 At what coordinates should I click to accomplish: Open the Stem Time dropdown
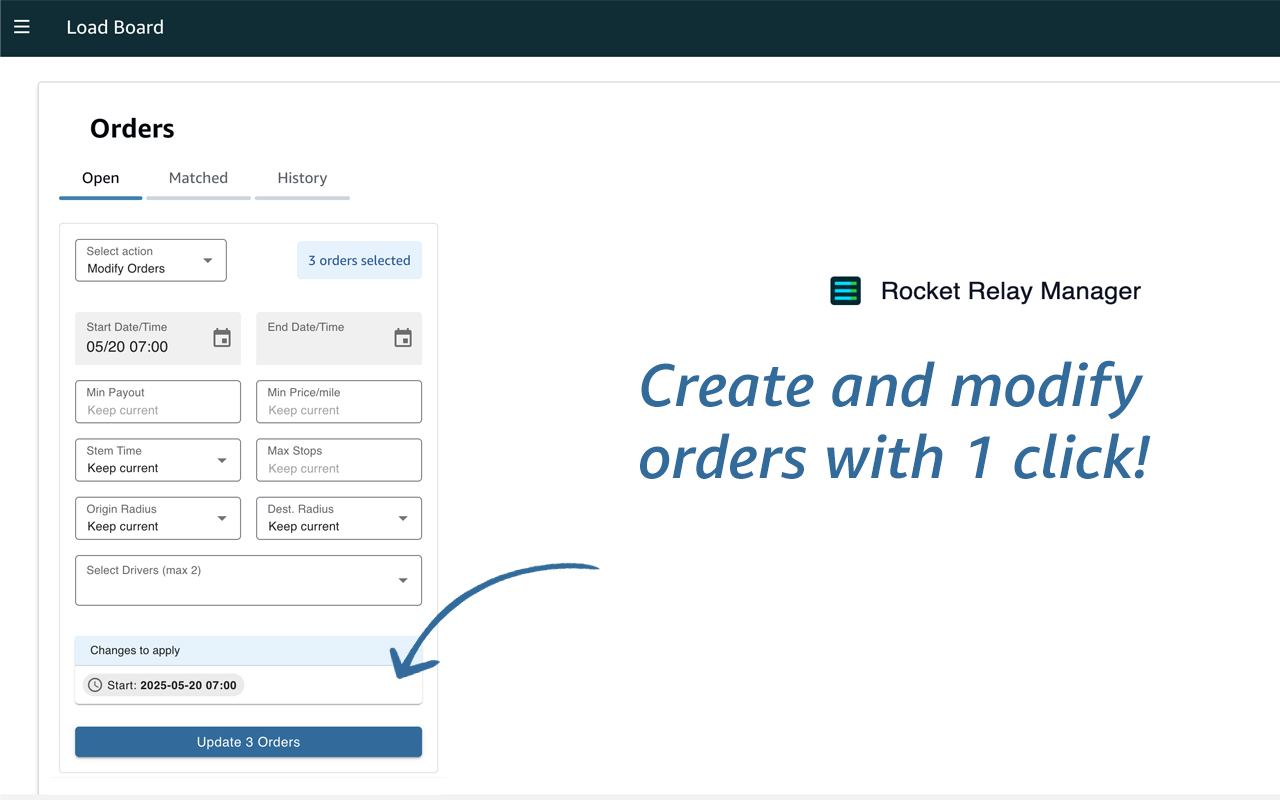158,460
